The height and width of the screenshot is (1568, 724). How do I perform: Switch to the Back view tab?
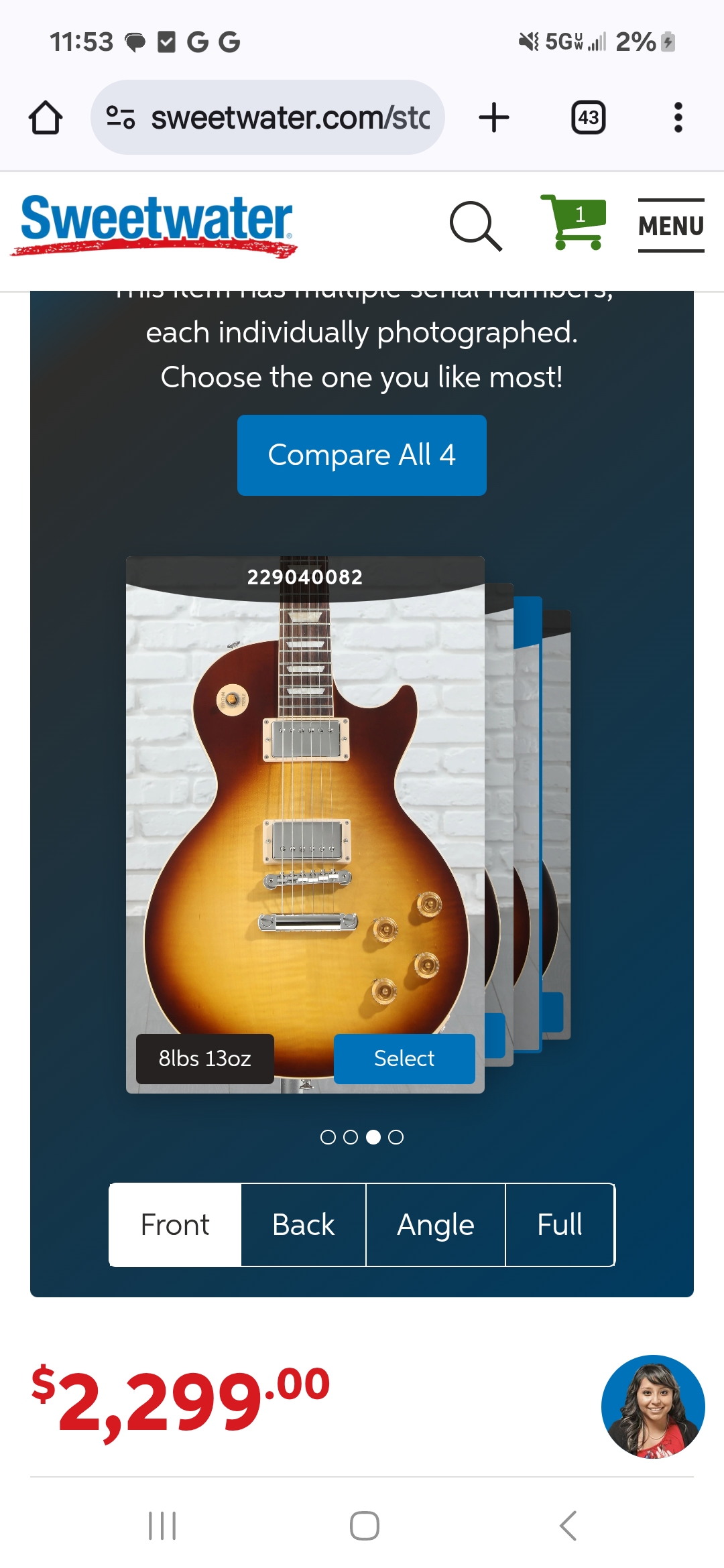[x=304, y=1225]
